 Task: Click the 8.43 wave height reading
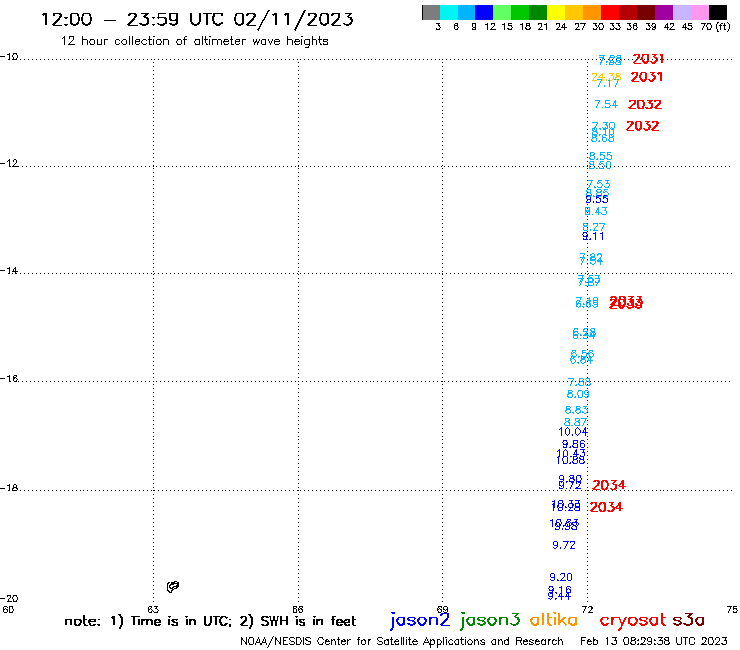596,211
